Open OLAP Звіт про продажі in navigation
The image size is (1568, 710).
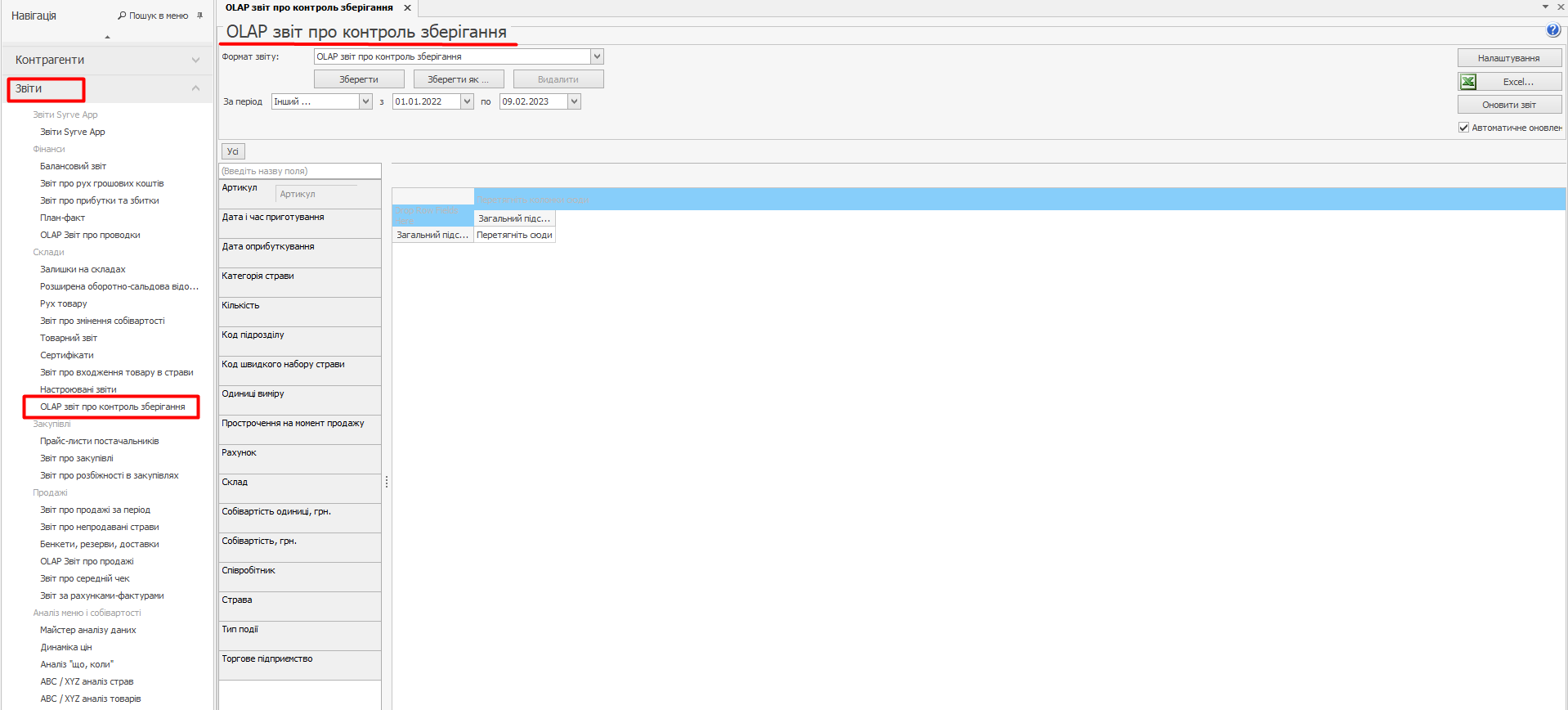[87, 561]
